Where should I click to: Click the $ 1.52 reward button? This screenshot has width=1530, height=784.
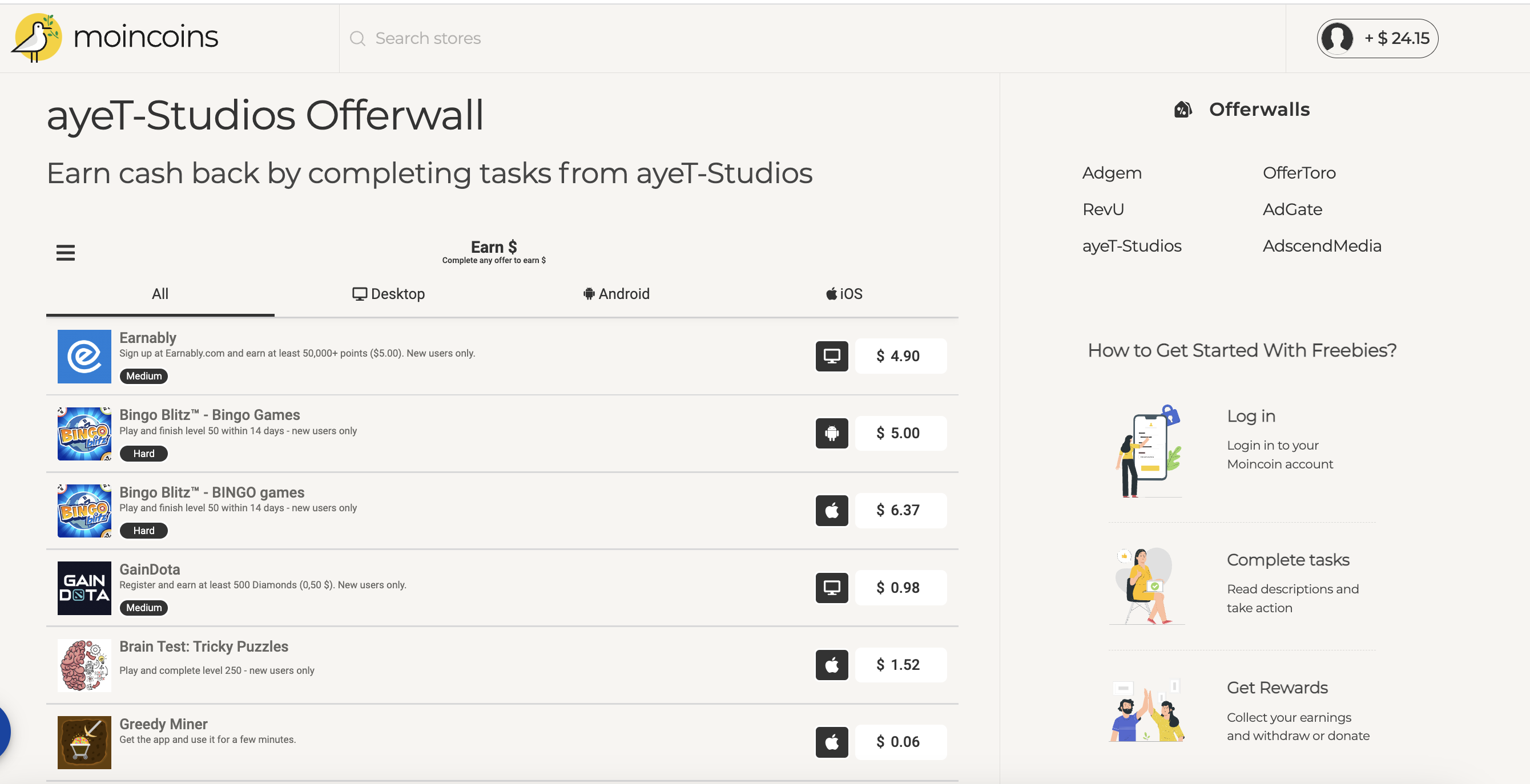(x=901, y=665)
